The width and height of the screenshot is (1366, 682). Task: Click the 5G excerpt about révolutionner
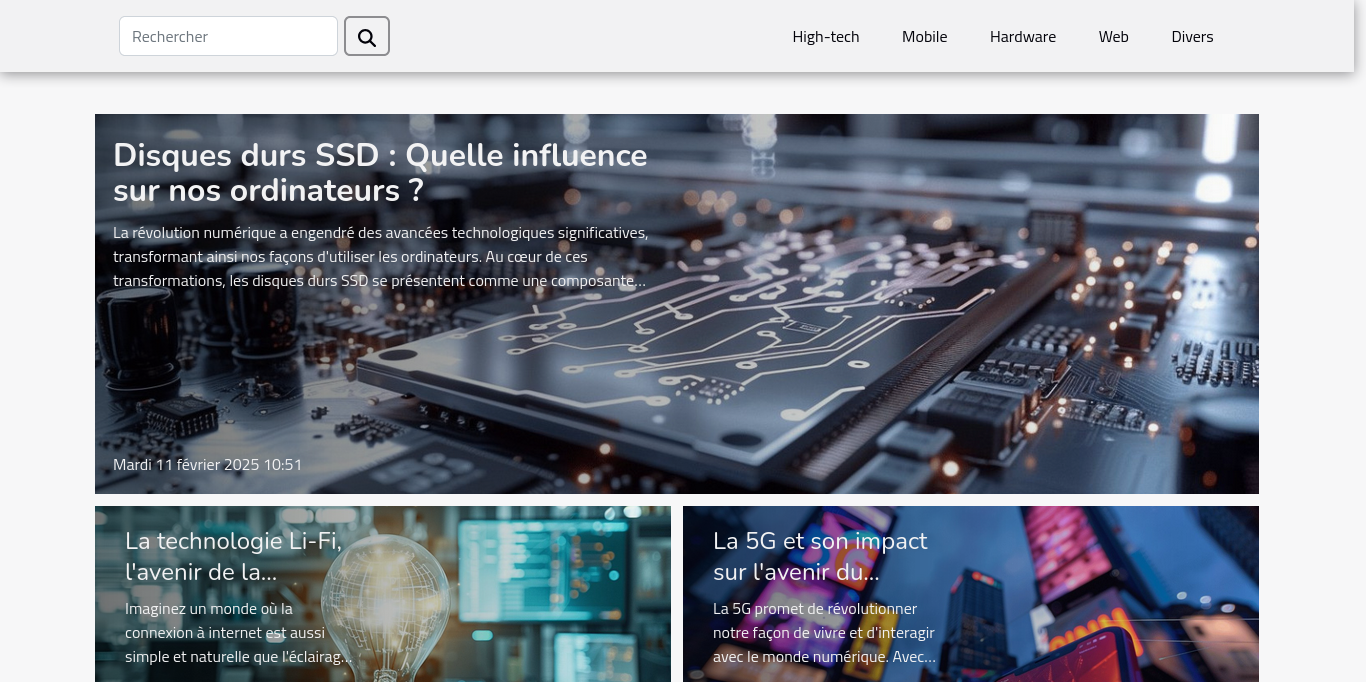point(823,632)
